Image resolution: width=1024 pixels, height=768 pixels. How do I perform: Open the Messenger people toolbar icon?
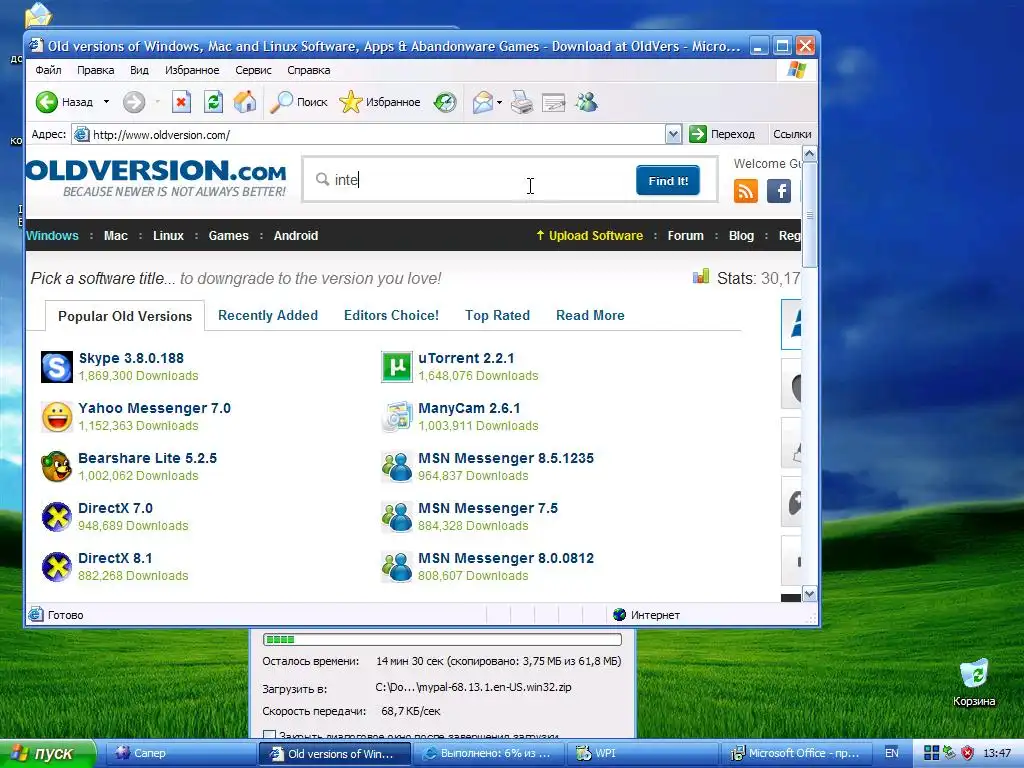click(x=586, y=102)
